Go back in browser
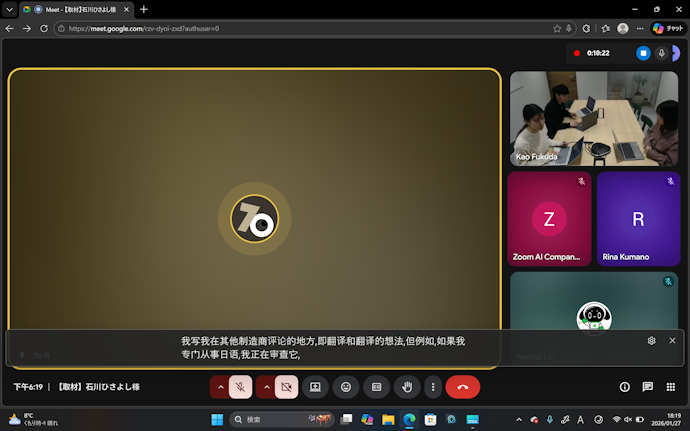Image resolution: width=690 pixels, height=431 pixels. (10, 29)
